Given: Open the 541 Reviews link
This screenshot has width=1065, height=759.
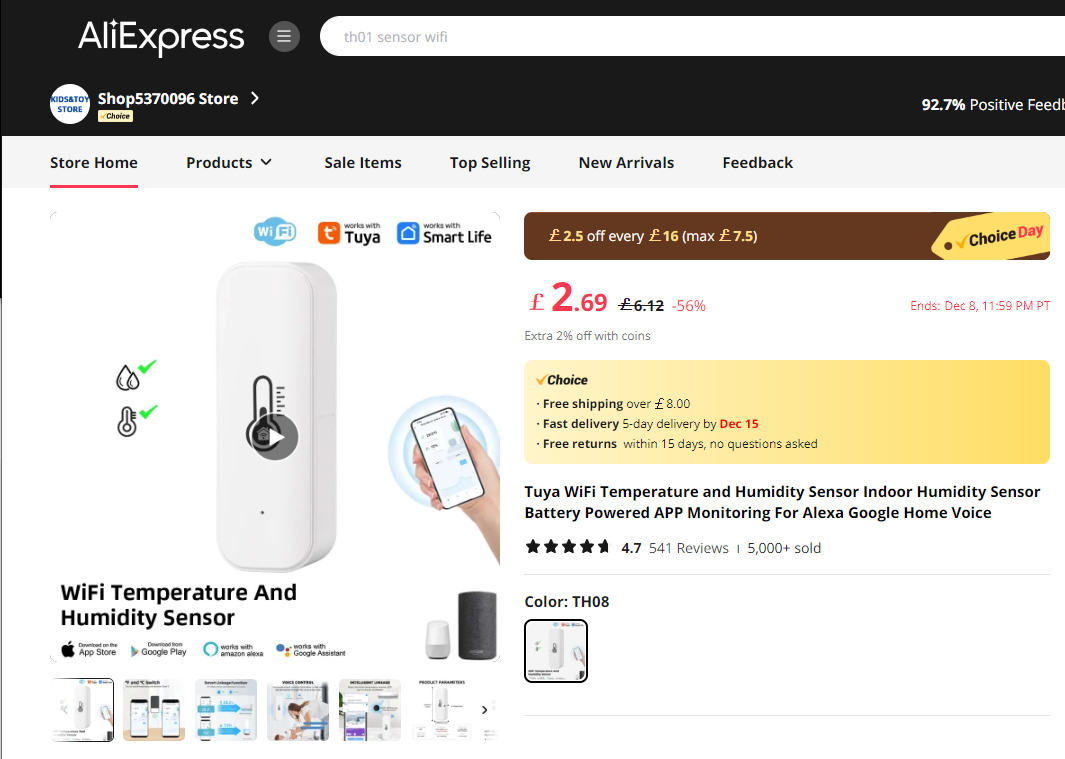Looking at the screenshot, I should (688, 548).
